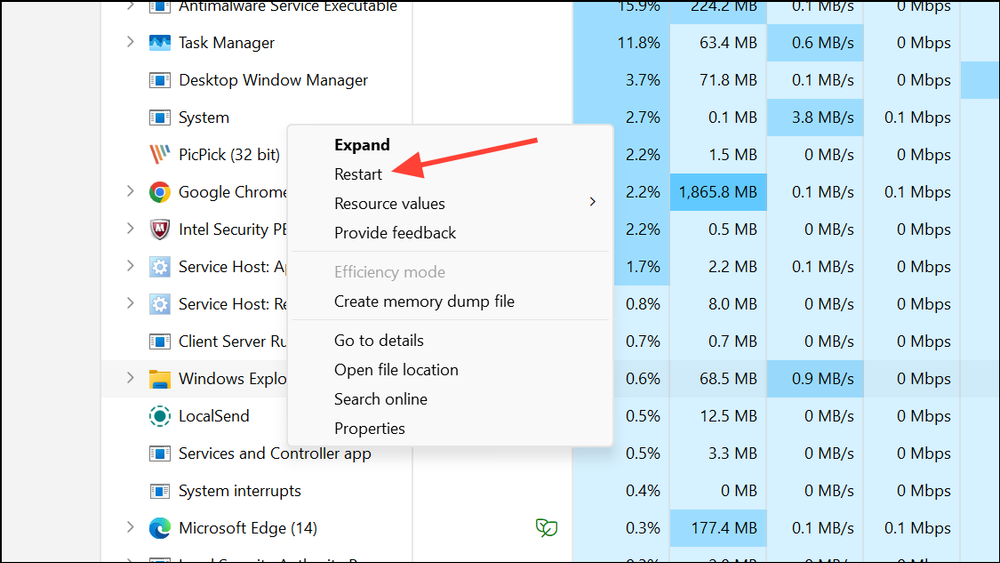Image resolution: width=1000 pixels, height=563 pixels.
Task: Select the Services and Controller app name
Action: coord(274,453)
